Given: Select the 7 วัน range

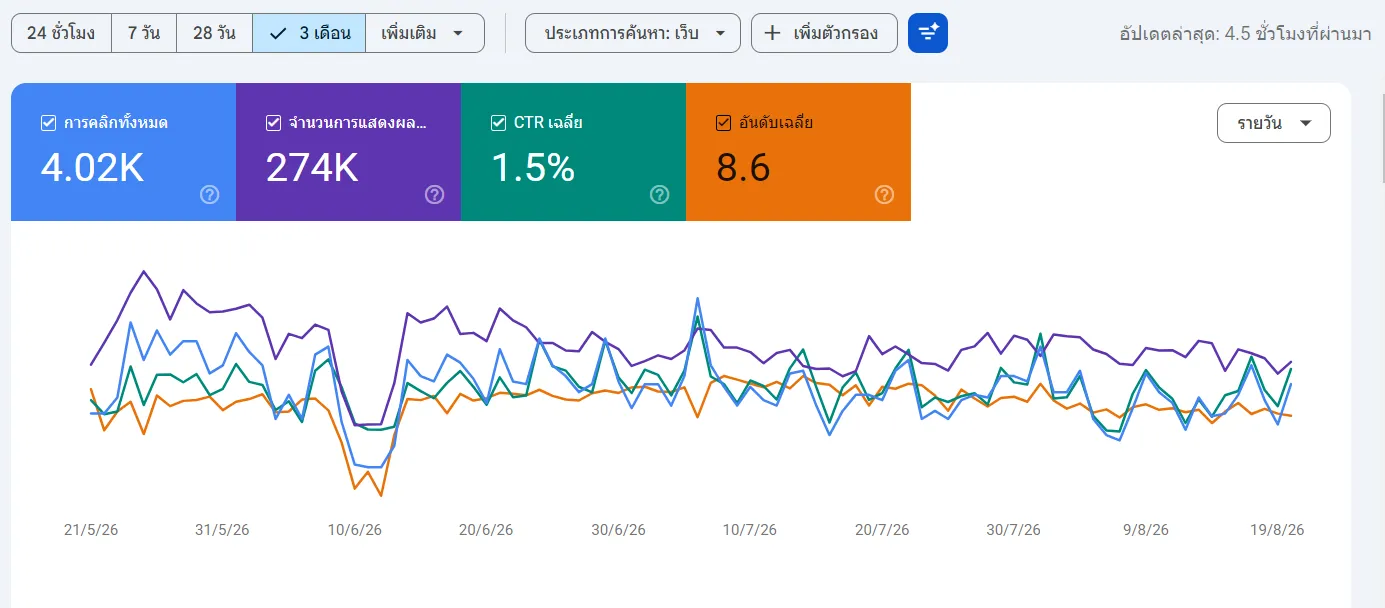Looking at the screenshot, I should pyautogui.click(x=144, y=33).
